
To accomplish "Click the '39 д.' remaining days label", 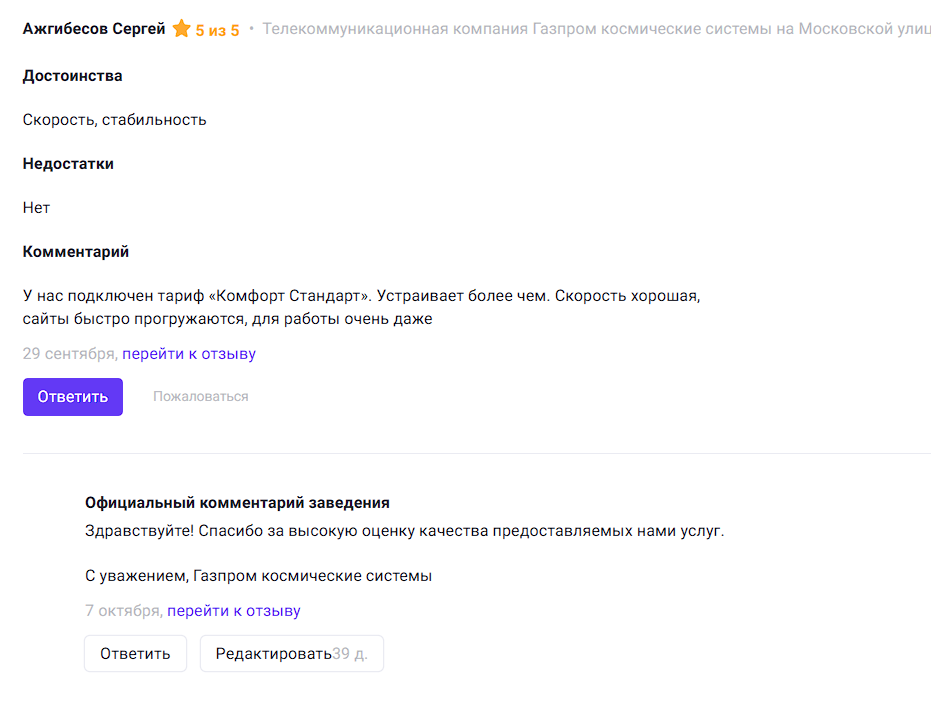I will point(350,654).
